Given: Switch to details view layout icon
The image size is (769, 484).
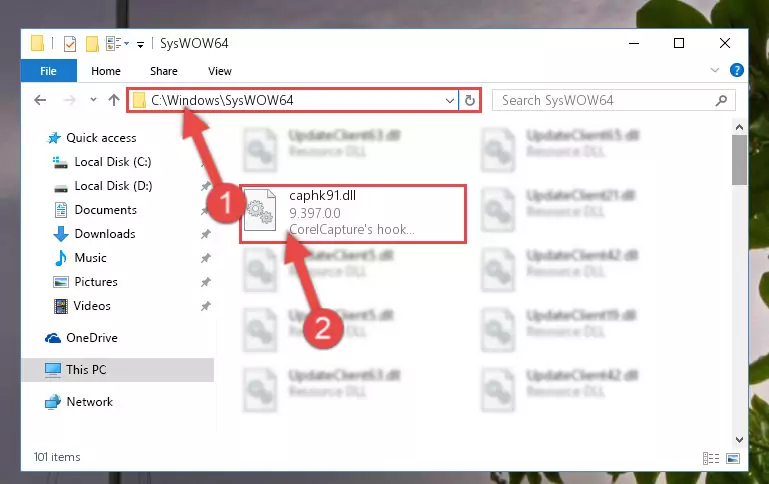Looking at the screenshot, I should tap(711, 458).
